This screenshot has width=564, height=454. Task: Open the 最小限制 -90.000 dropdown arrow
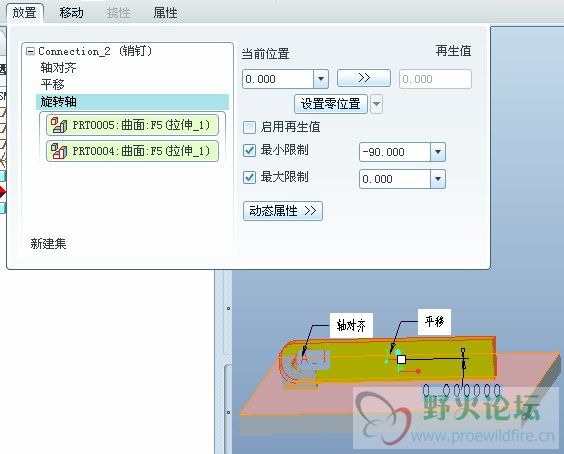438,152
